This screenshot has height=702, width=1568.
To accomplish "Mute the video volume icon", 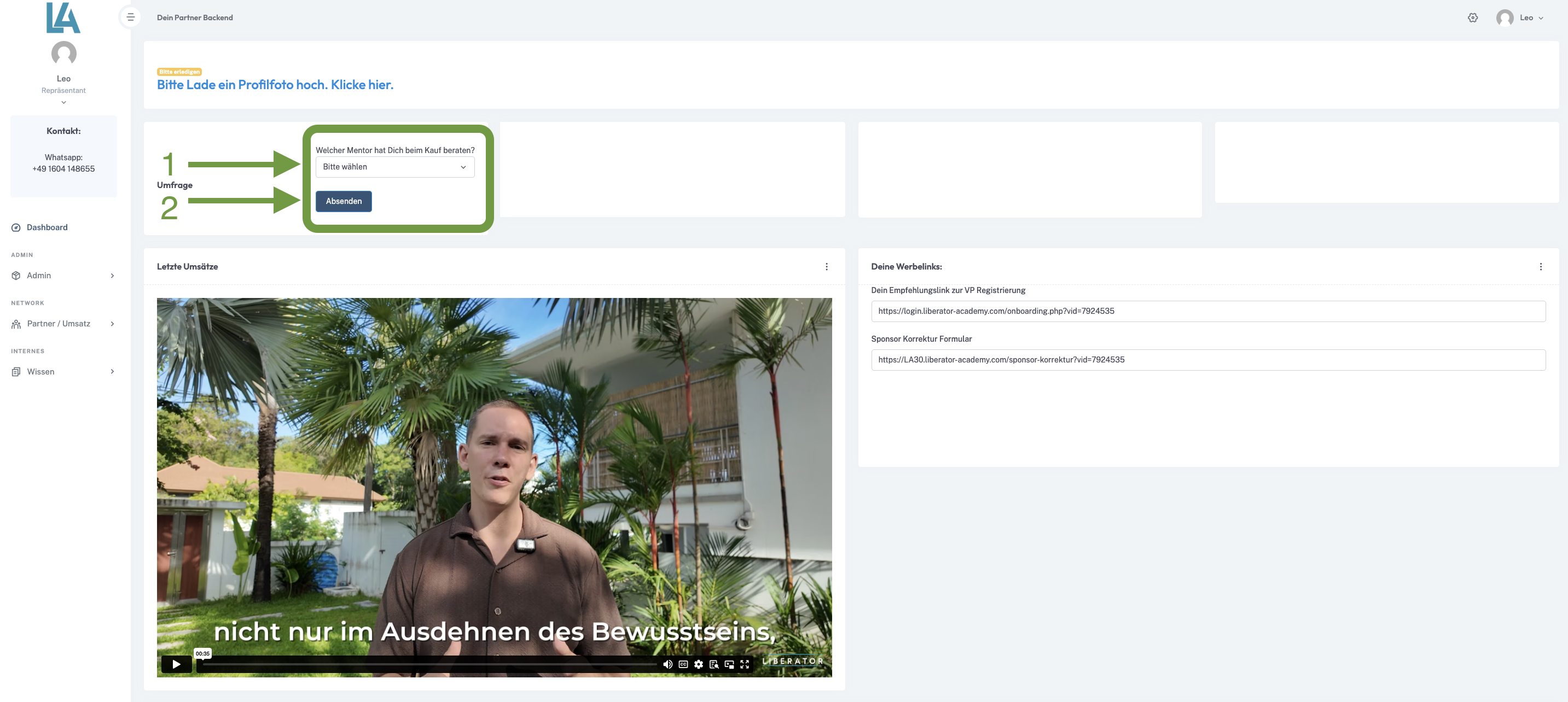I will [667, 664].
